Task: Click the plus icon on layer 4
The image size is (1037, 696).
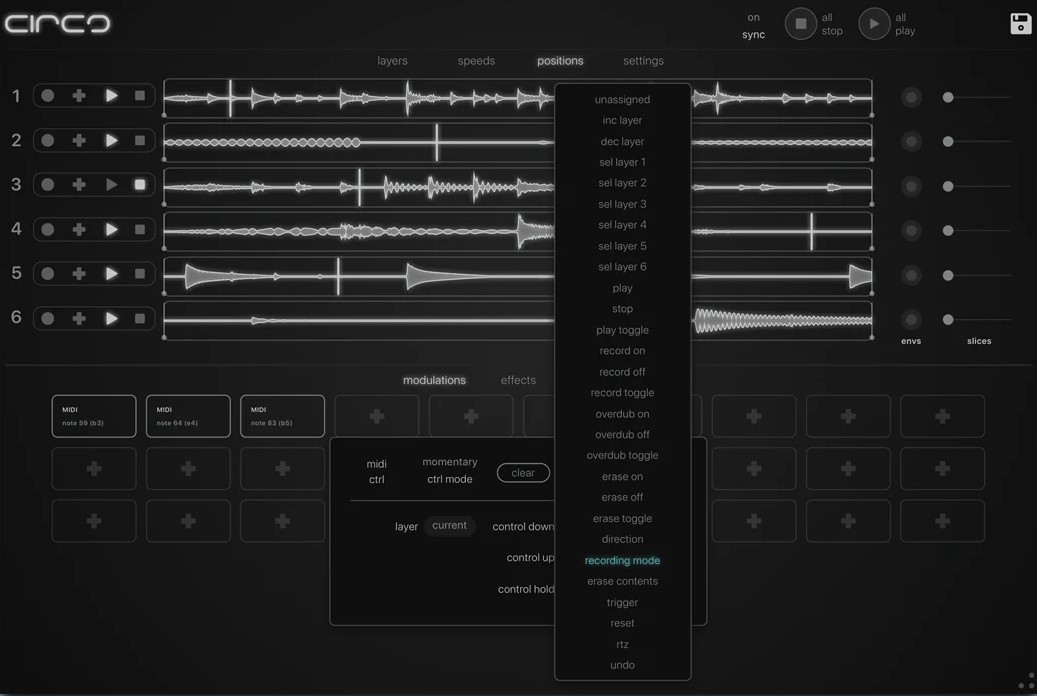Action: tap(79, 230)
